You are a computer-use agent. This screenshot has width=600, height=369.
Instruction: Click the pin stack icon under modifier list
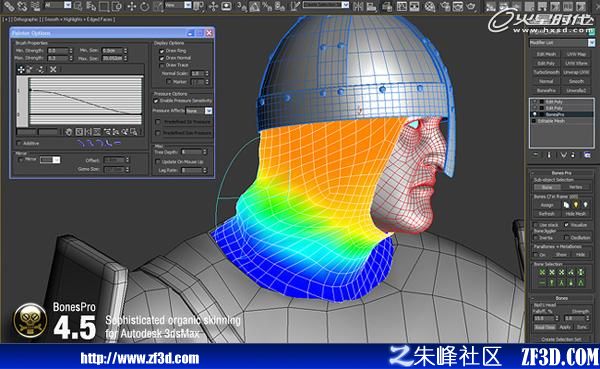point(536,155)
